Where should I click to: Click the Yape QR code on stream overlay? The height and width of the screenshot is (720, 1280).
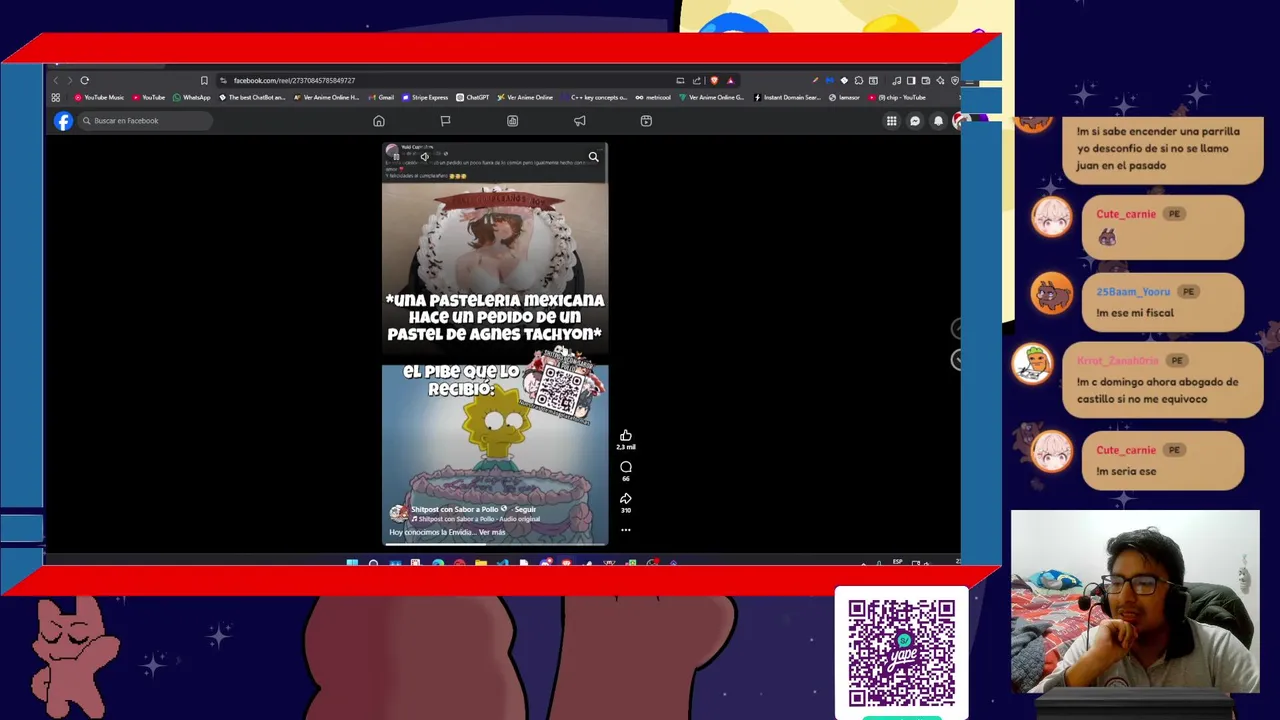[x=902, y=653]
